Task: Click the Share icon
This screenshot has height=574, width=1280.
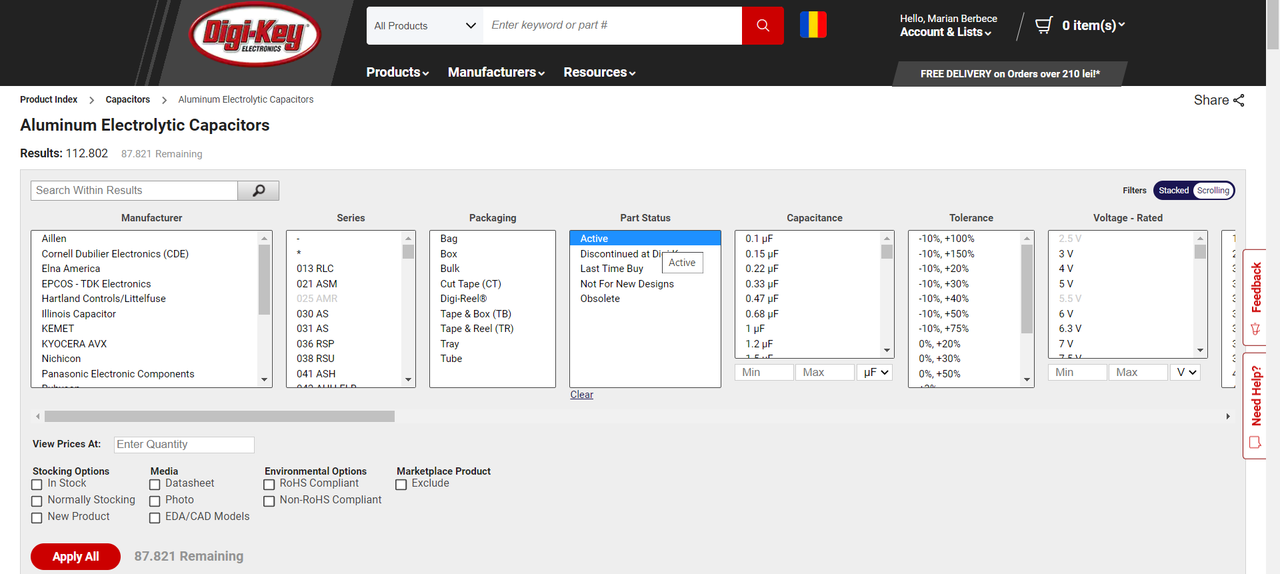Action: tap(1239, 100)
